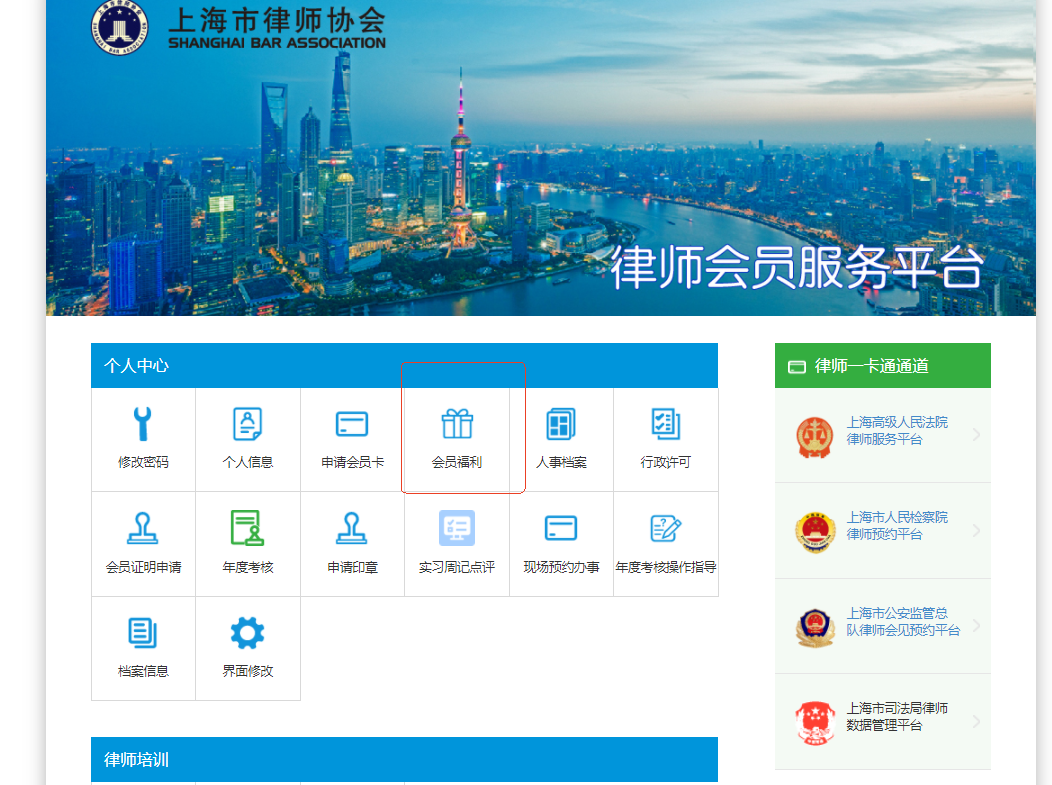Click the 修改密码 wrench icon
Image resolution: width=1052 pixels, height=785 pixels.
[143, 424]
